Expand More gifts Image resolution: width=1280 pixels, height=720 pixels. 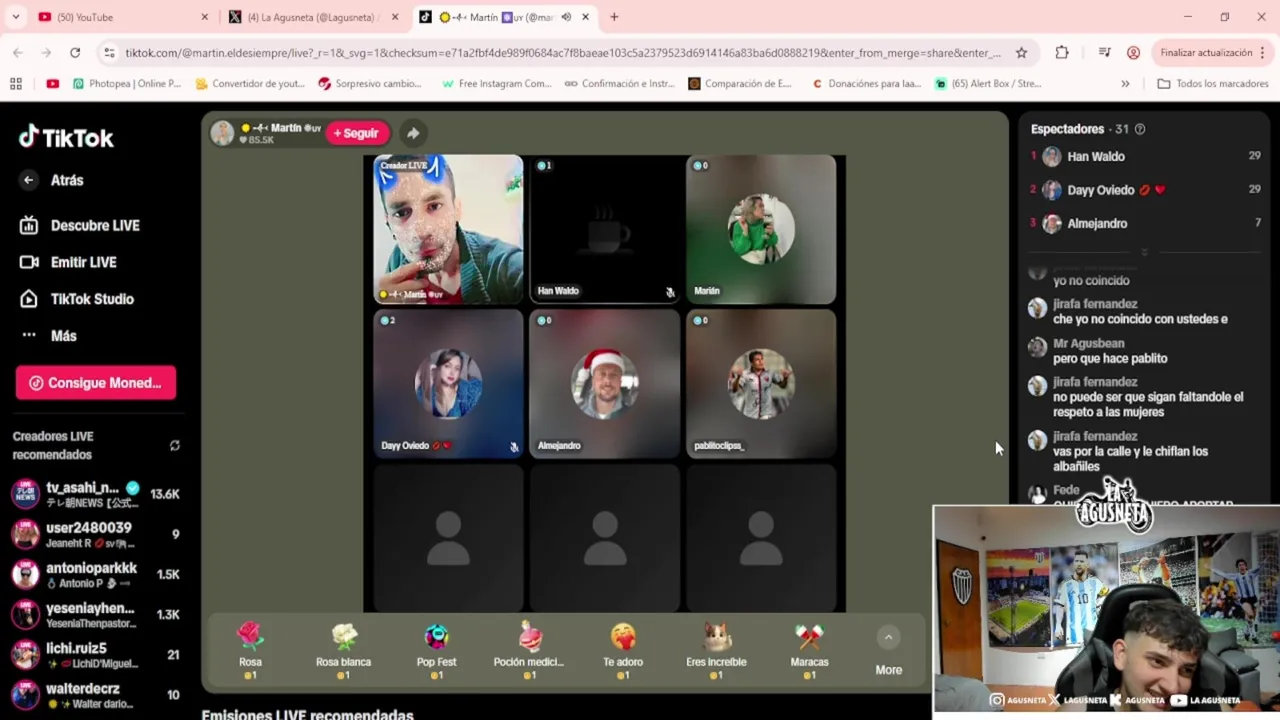(x=888, y=651)
